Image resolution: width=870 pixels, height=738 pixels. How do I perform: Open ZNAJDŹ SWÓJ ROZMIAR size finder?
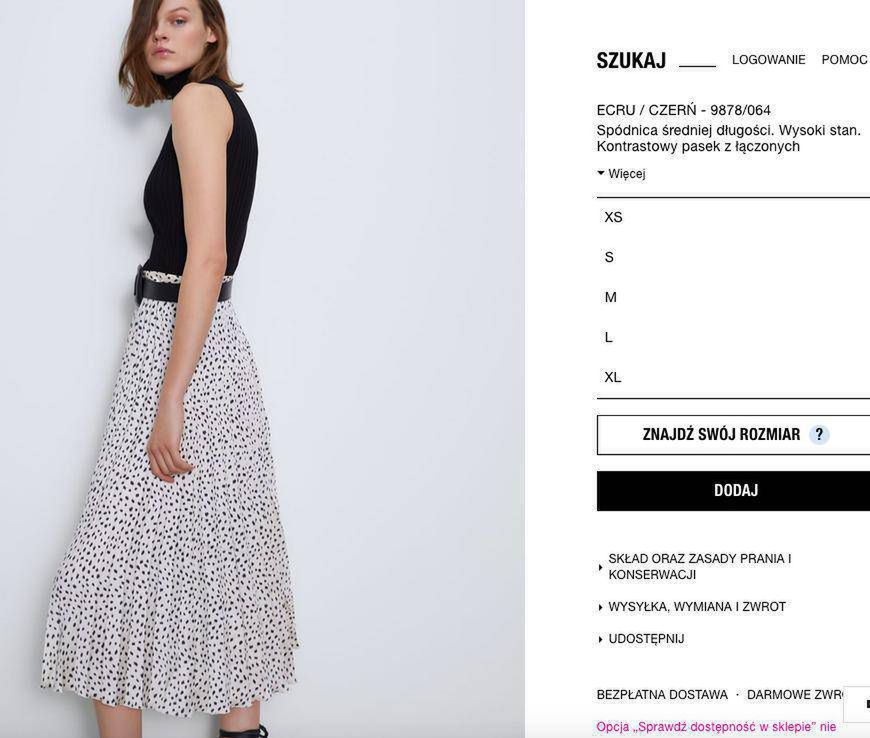pyautogui.click(x=734, y=434)
